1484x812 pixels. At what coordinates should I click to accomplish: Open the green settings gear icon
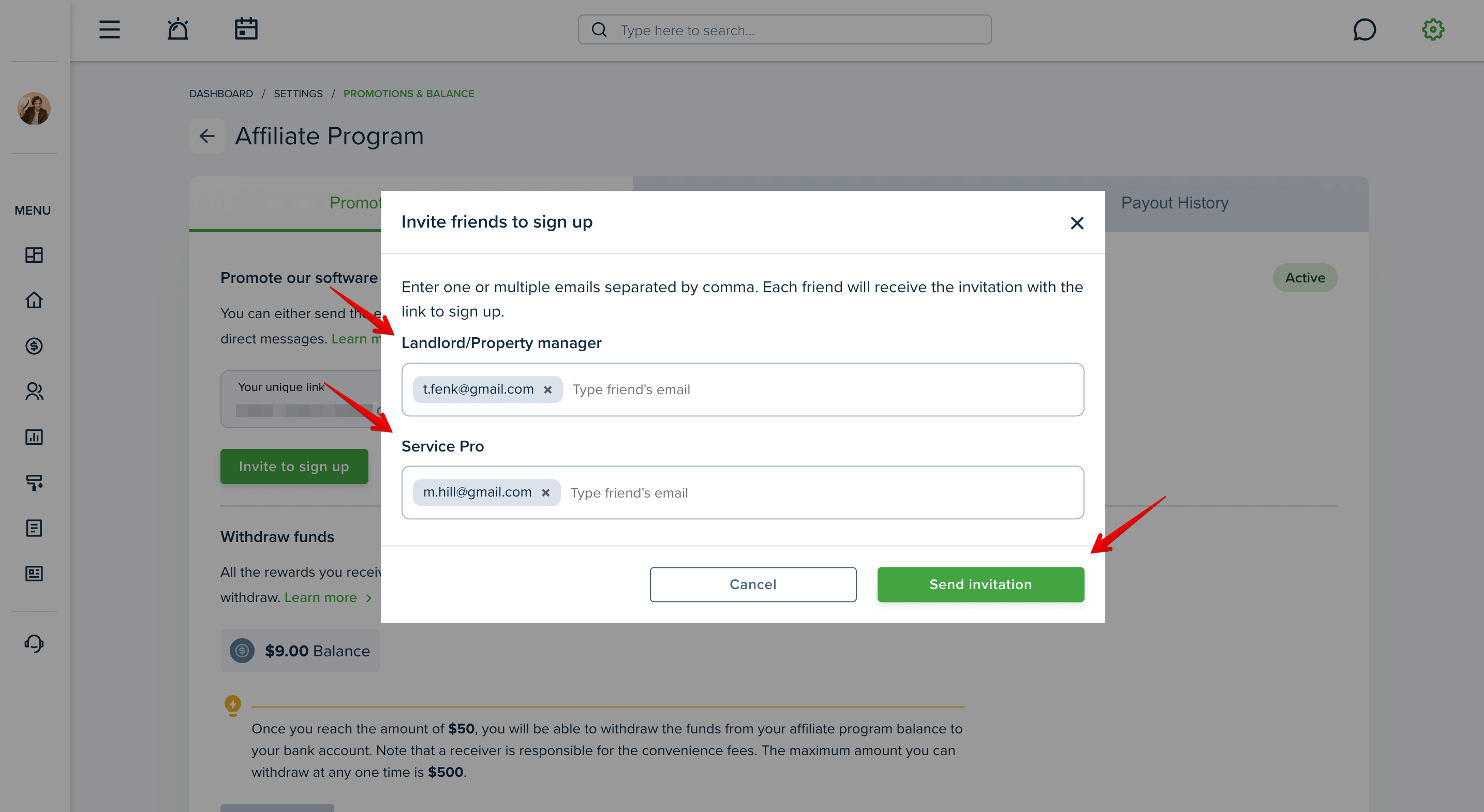tap(1433, 29)
